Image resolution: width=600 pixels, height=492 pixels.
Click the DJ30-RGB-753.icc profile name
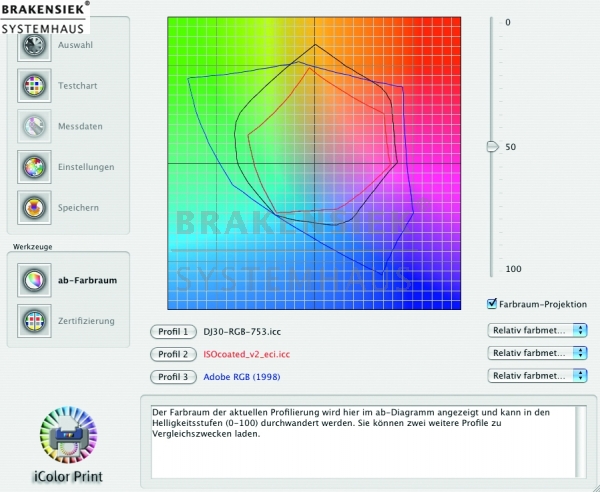242,332
